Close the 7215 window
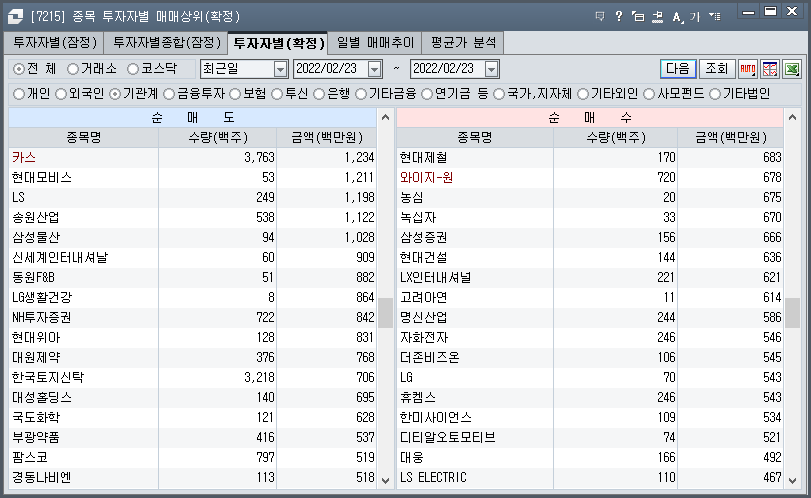This screenshot has height=498, width=811. (x=792, y=11)
